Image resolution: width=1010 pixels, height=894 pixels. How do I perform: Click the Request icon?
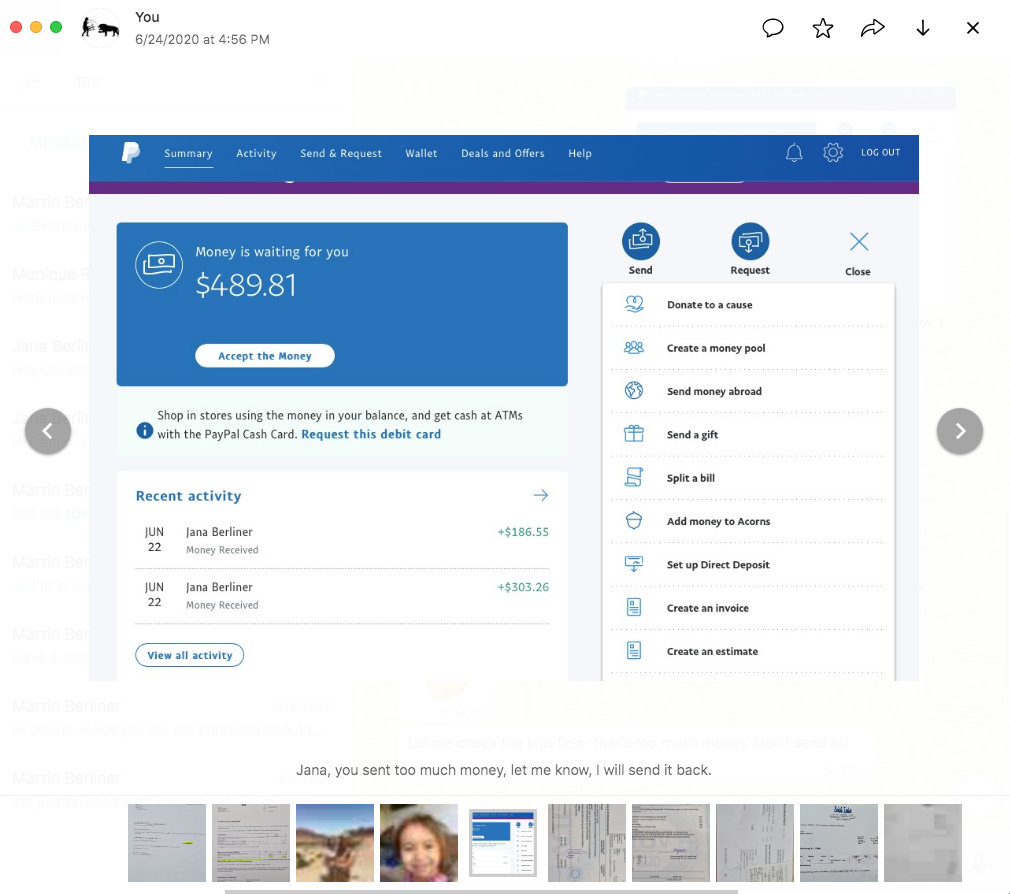750,242
